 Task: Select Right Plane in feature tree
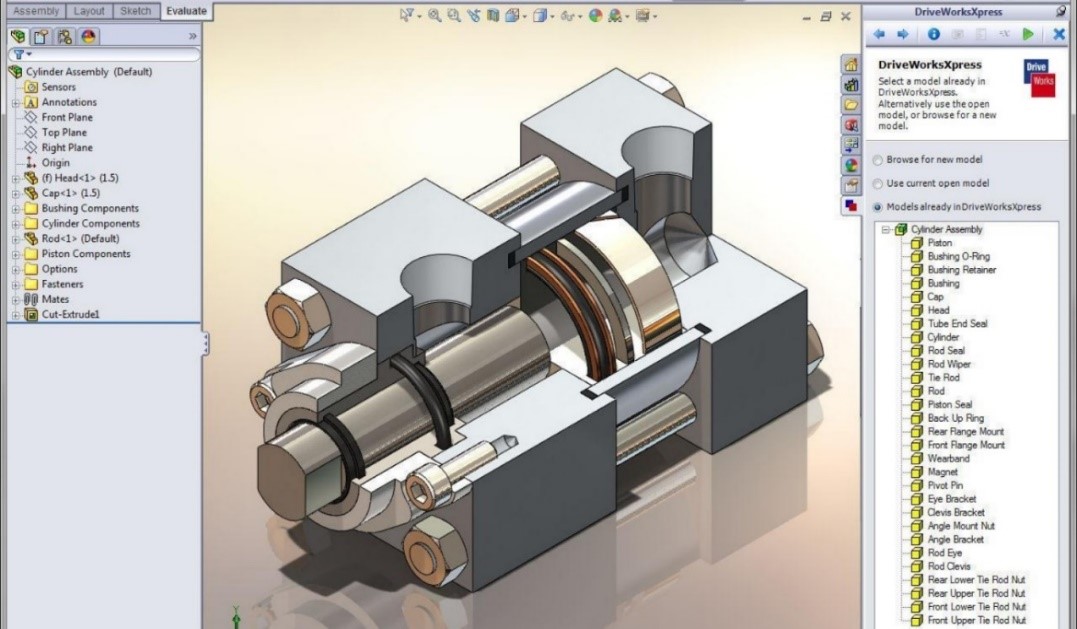coord(67,148)
